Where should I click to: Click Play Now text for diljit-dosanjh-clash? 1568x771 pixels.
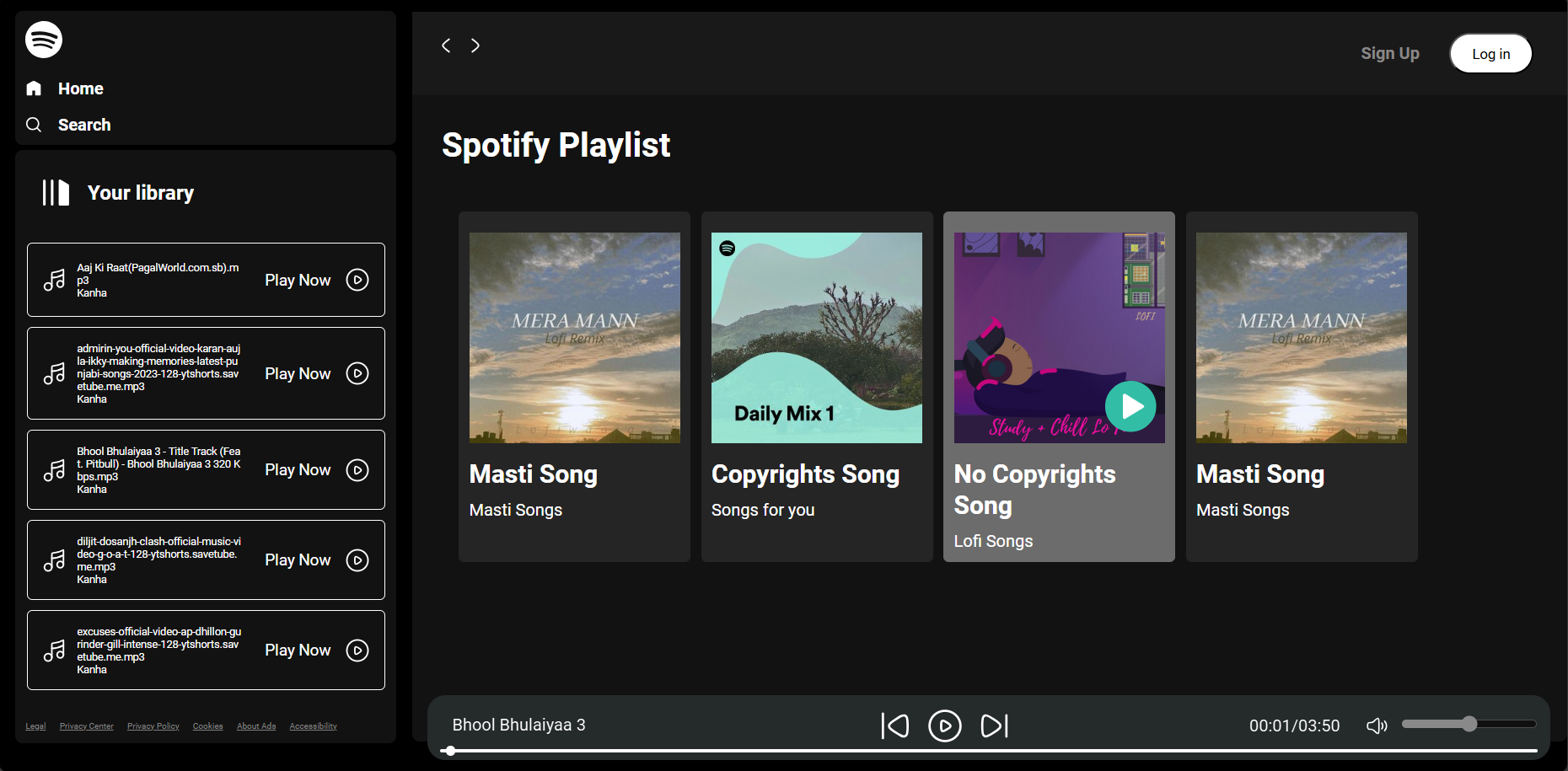tap(298, 560)
